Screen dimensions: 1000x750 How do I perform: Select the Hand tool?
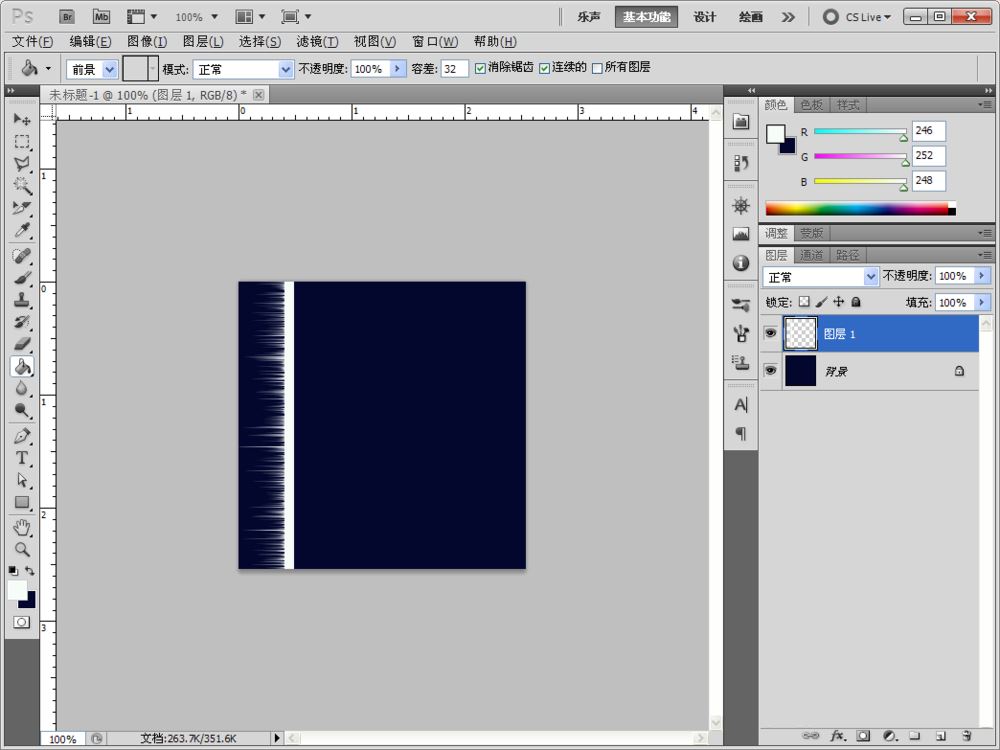(x=22, y=528)
